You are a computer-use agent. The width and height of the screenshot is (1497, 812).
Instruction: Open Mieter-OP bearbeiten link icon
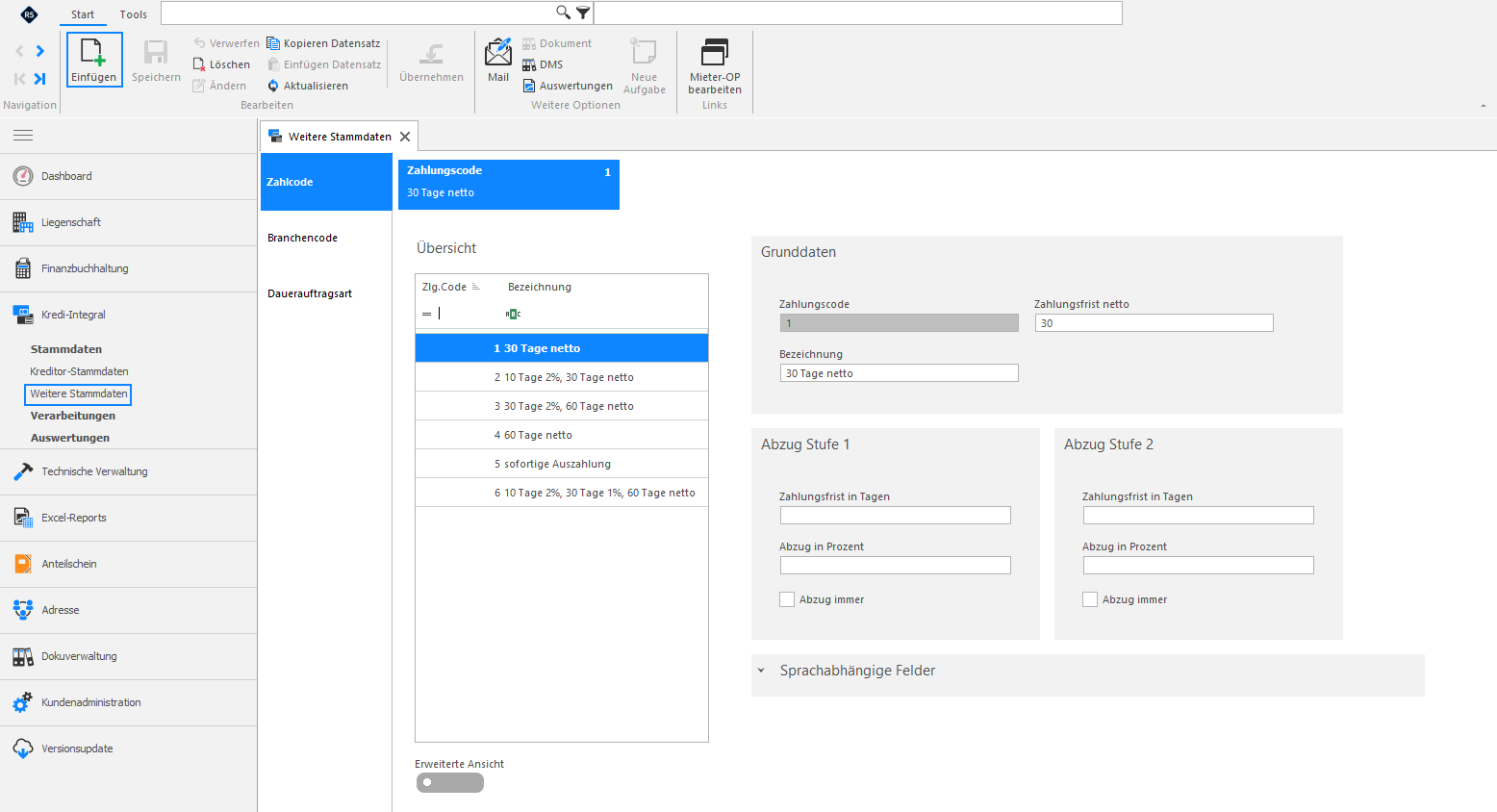[715, 52]
